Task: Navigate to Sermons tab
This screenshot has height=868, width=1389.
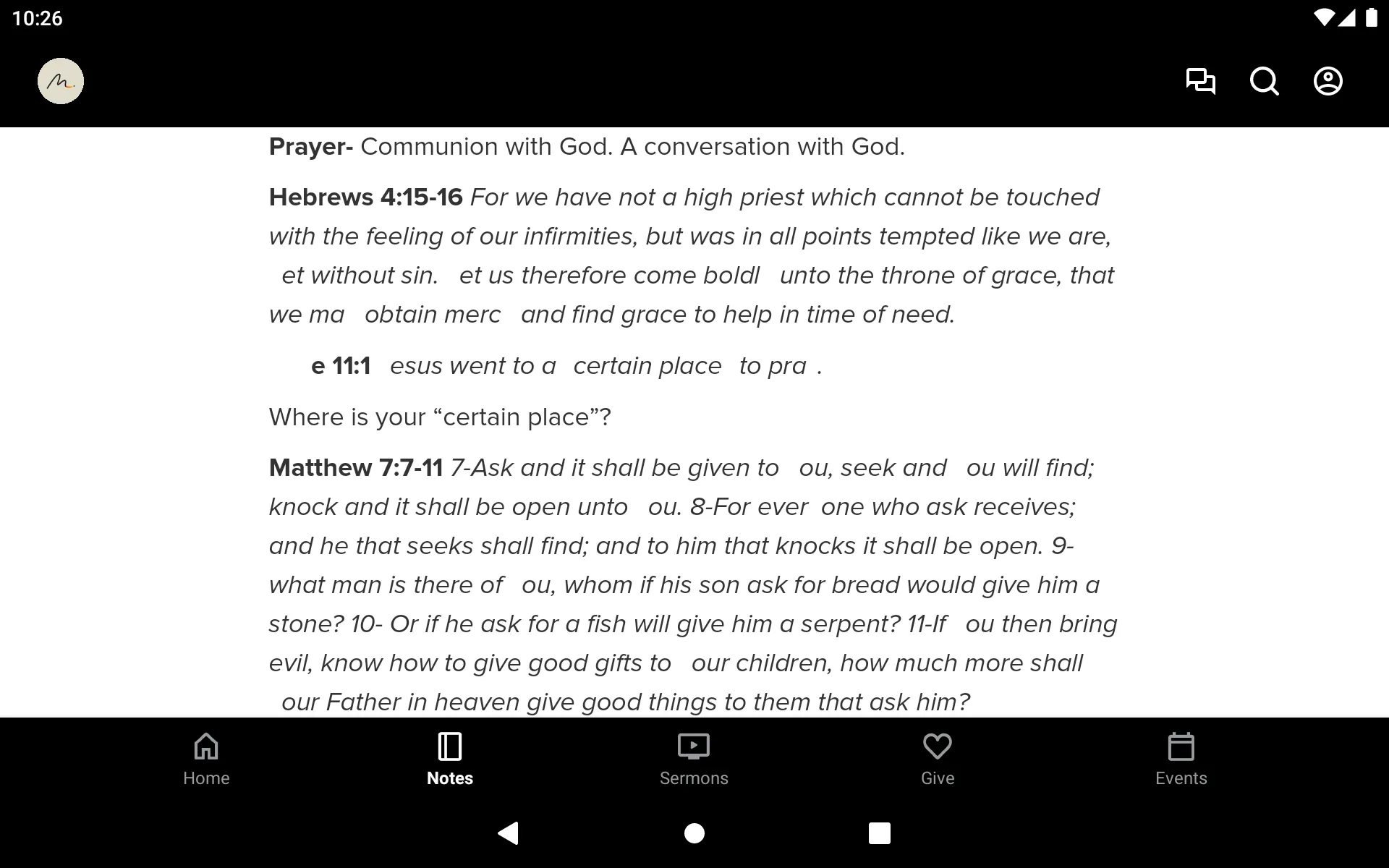Action: pos(694,758)
